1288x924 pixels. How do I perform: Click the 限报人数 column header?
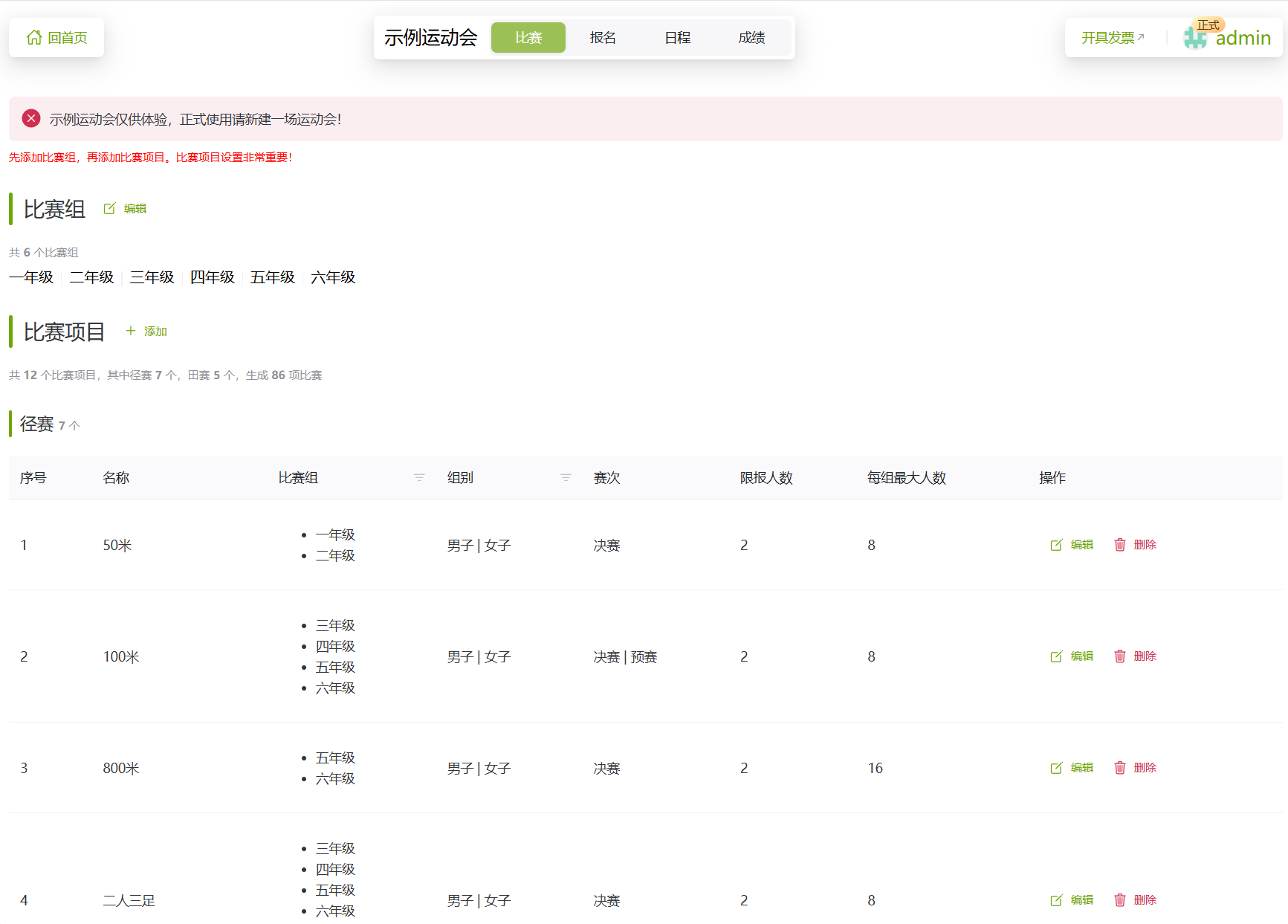point(766,477)
